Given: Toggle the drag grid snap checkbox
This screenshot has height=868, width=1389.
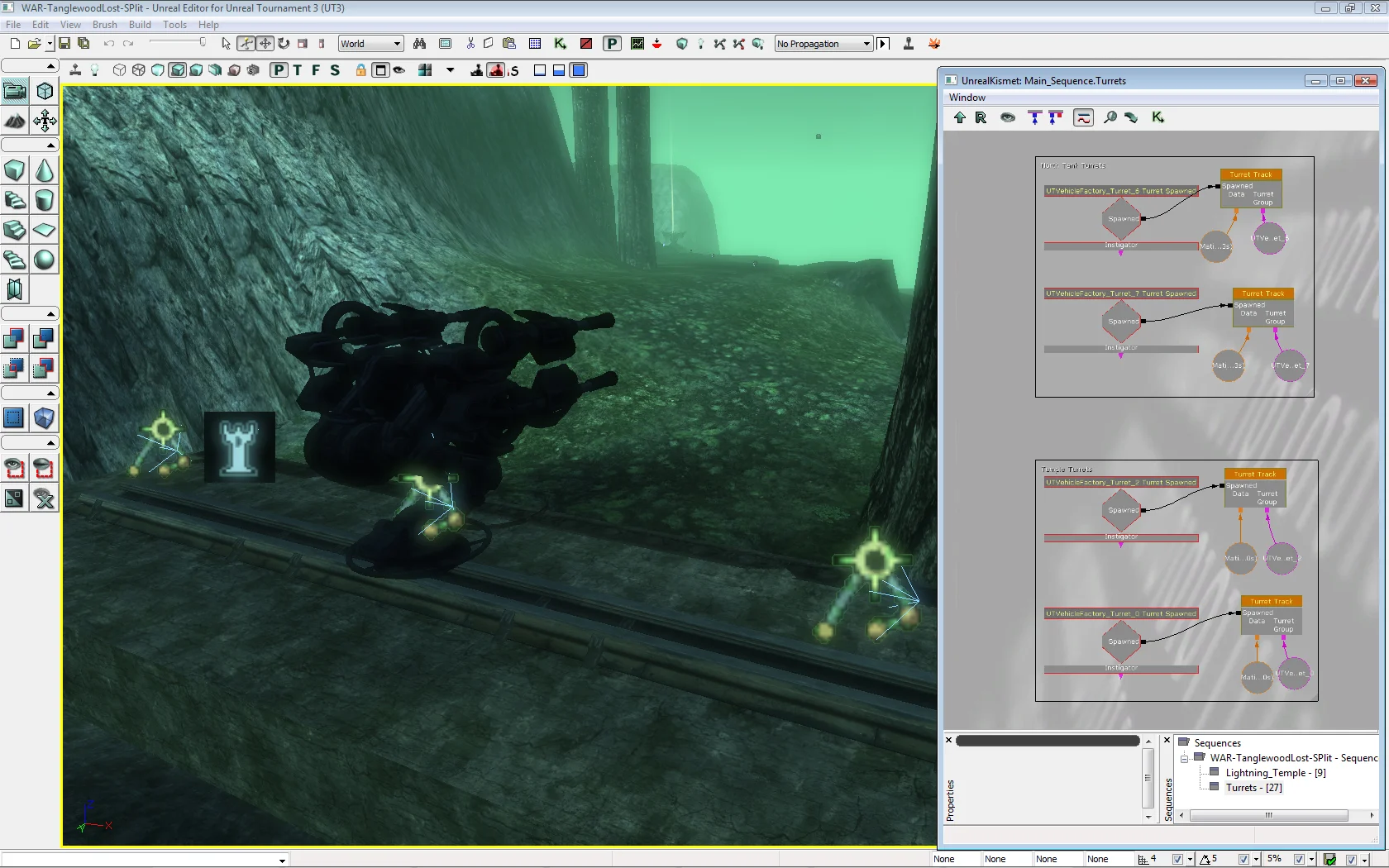Looking at the screenshot, I should tap(1177, 860).
